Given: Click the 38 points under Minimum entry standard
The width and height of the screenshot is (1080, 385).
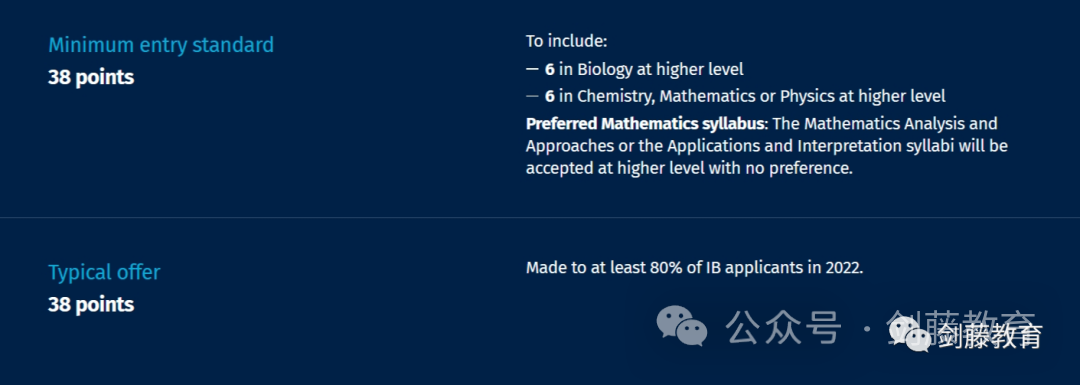Looking at the screenshot, I should (x=91, y=77).
